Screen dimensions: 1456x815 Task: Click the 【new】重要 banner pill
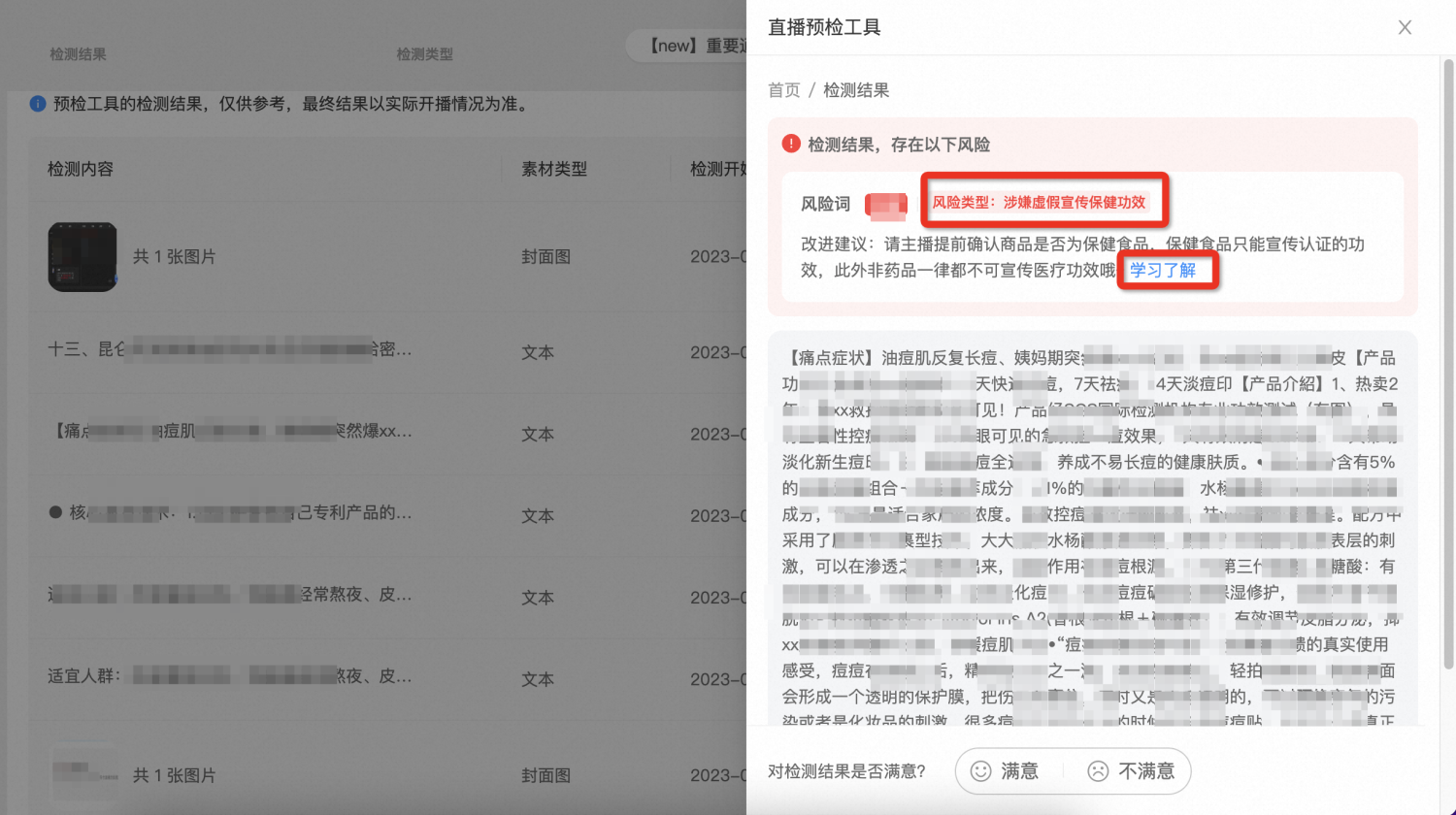coord(686,46)
